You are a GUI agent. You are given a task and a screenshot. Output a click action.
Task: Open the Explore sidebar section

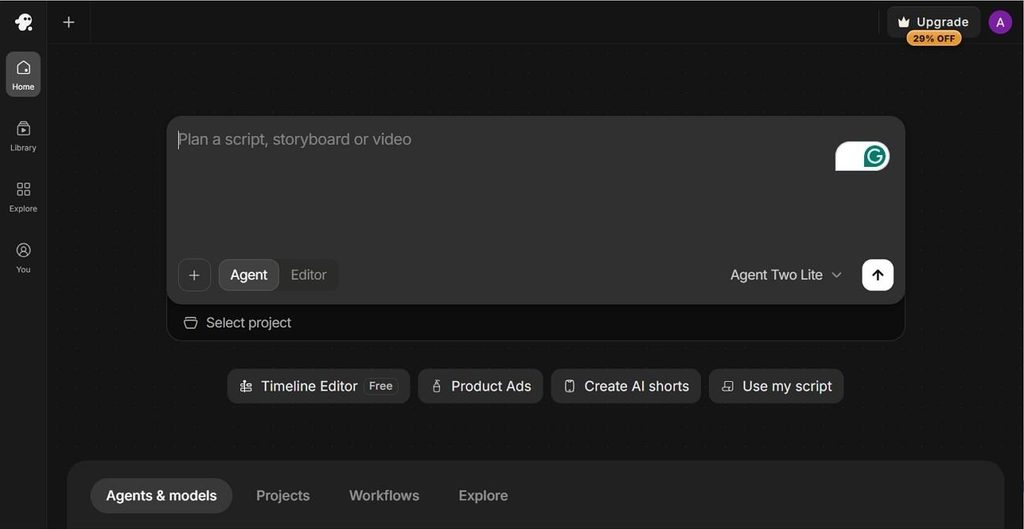pyautogui.click(x=24, y=197)
